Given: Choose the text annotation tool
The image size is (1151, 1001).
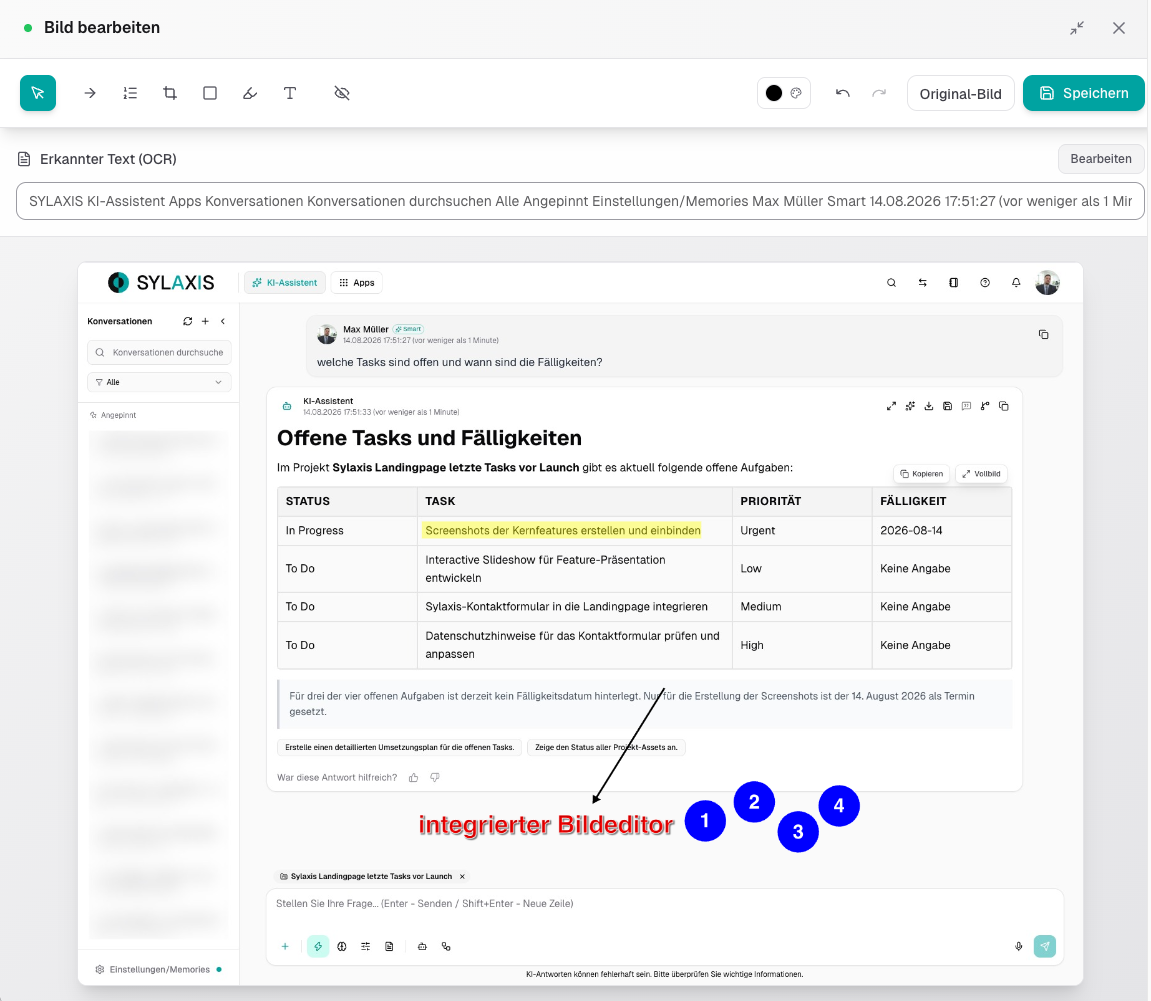Looking at the screenshot, I should pyautogui.click(x=290, y=93).
